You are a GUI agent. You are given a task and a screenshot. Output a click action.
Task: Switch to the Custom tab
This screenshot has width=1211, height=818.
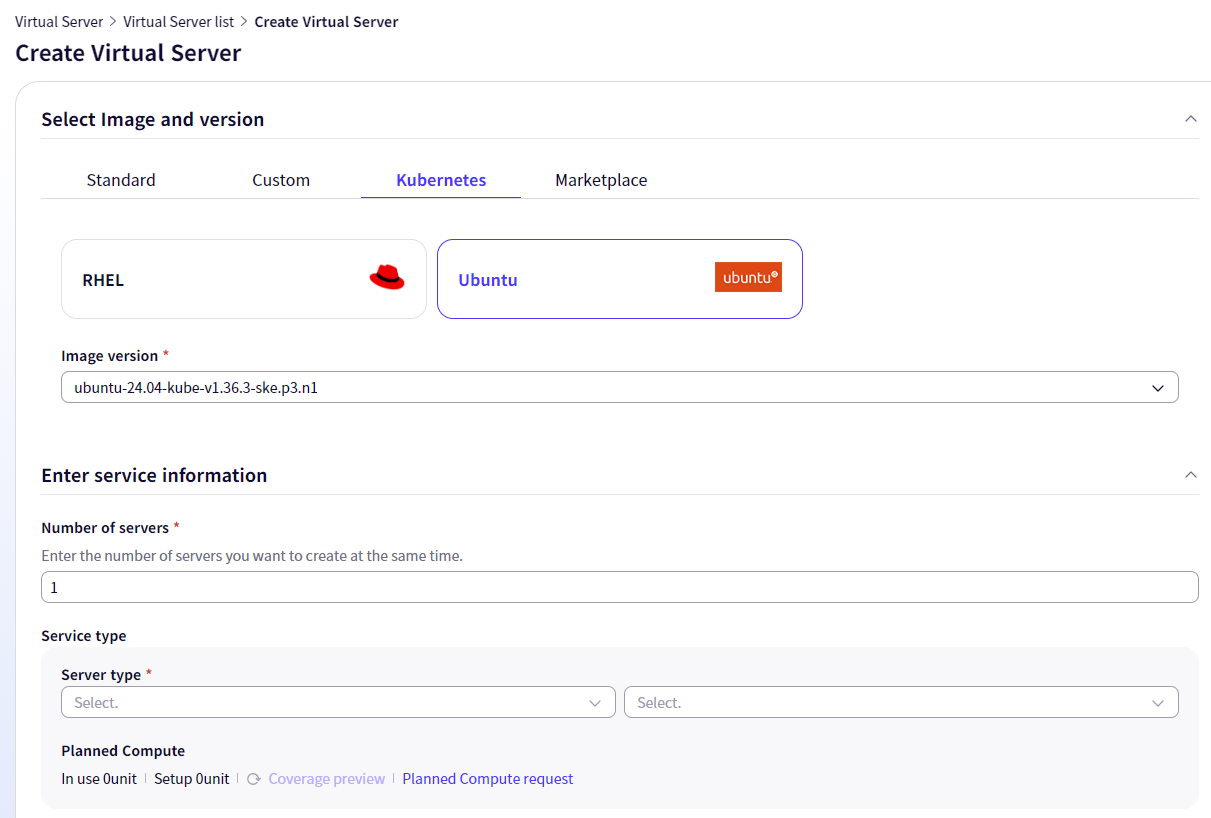(281, 180)
